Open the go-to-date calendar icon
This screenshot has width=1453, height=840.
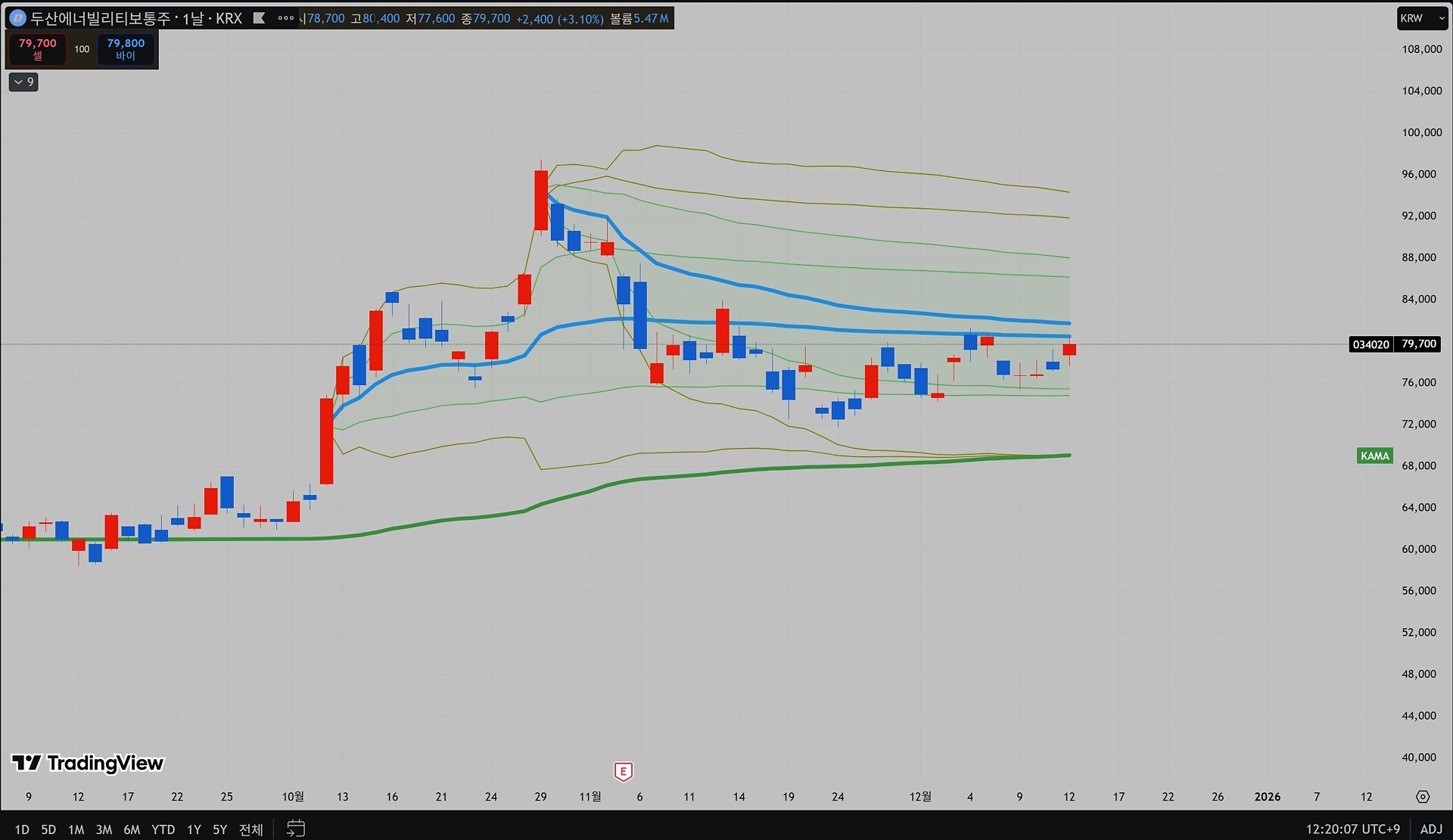pyautogui.click(x=296, y=829)
